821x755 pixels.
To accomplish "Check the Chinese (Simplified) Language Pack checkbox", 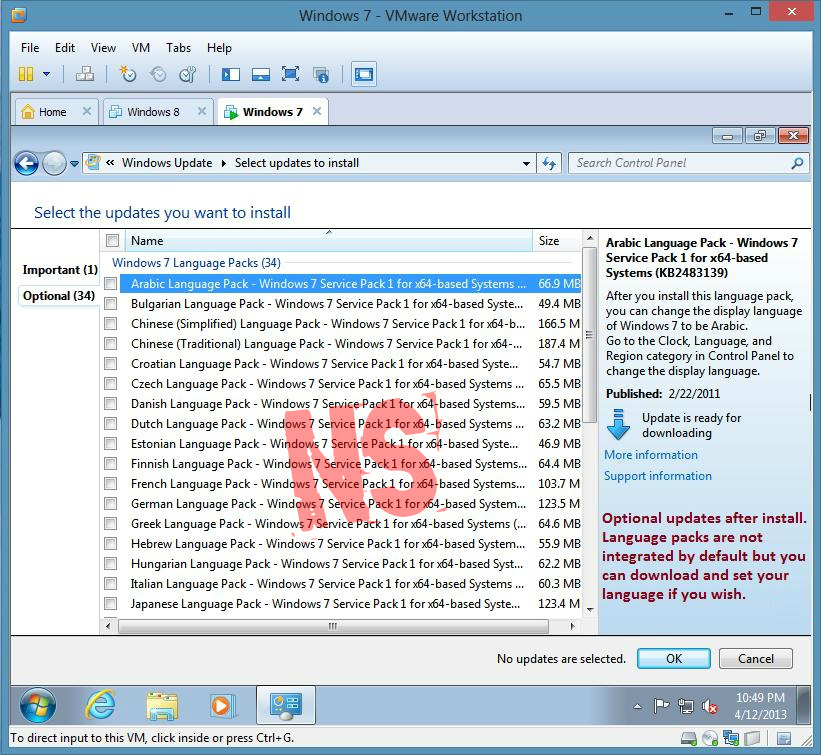I will pyautogui.click(x=110, y=324).
